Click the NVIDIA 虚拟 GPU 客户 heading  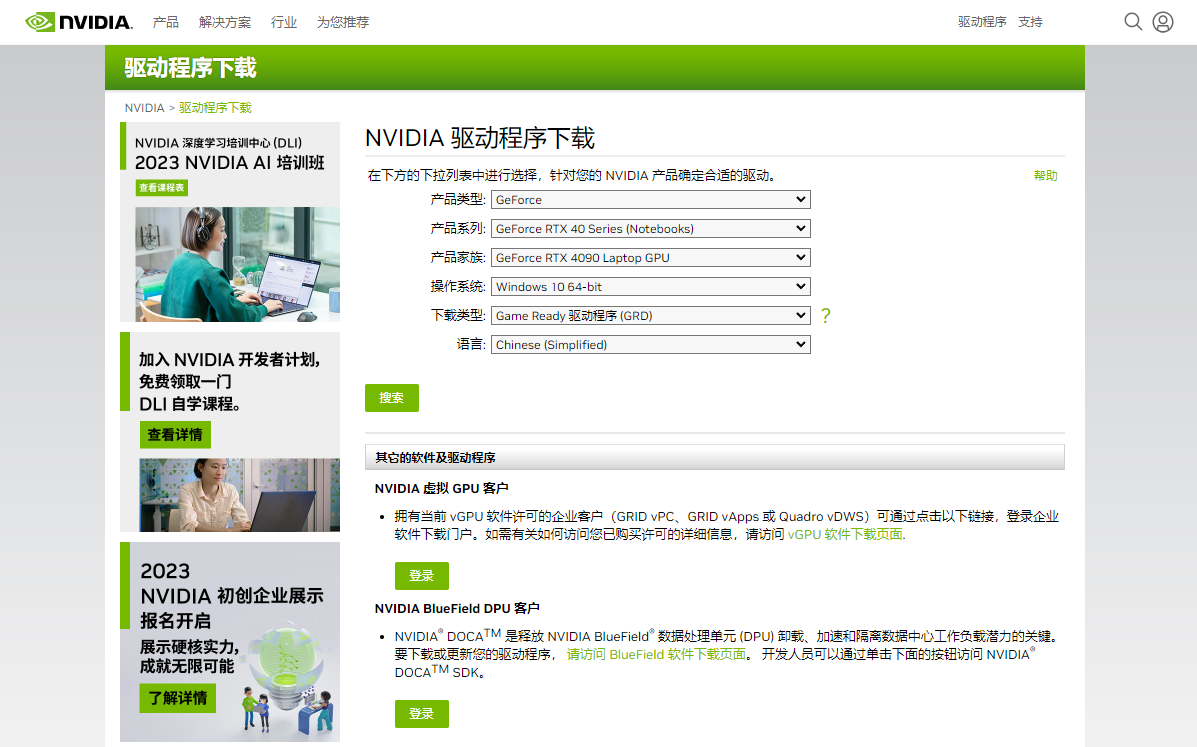(441, 488)
